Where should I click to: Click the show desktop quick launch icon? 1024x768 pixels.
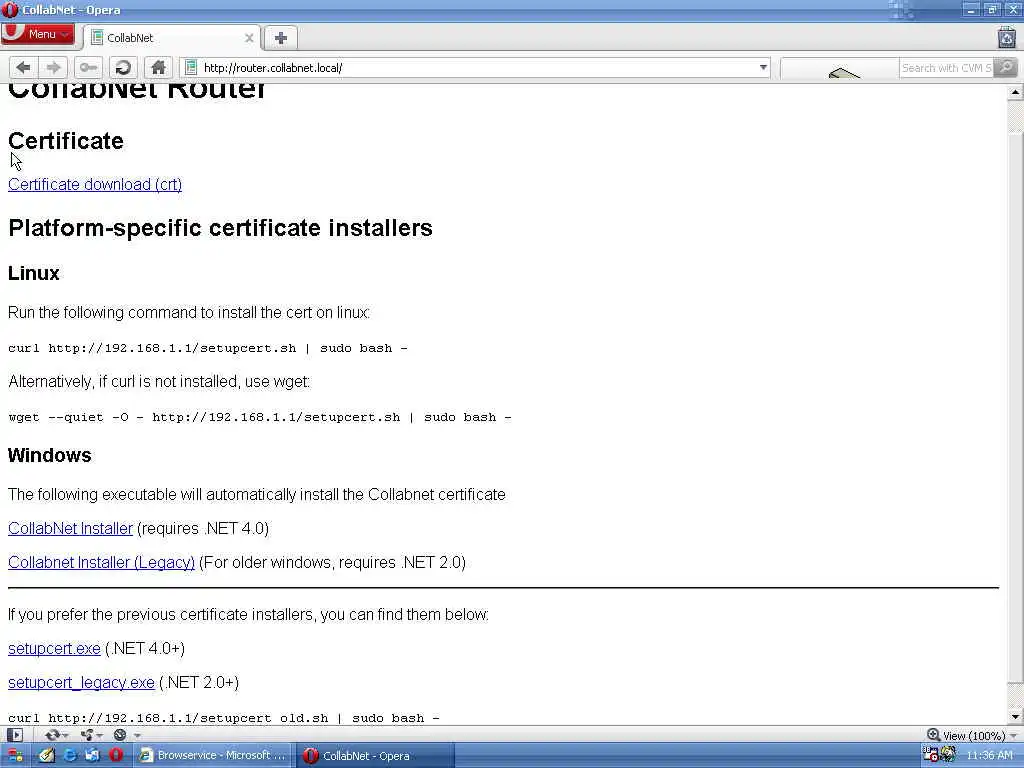[x=92, y=756]
